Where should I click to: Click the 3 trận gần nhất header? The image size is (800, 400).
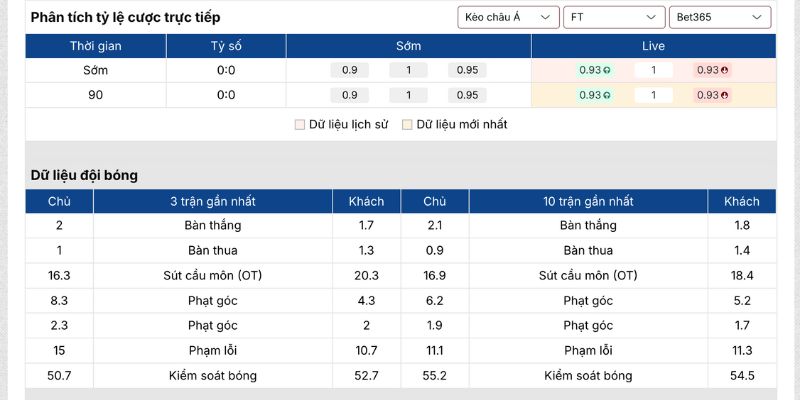(212, 201)
